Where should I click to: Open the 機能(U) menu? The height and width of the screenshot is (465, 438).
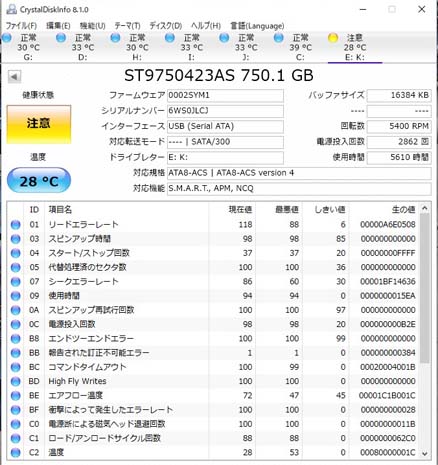coord(93,26)
